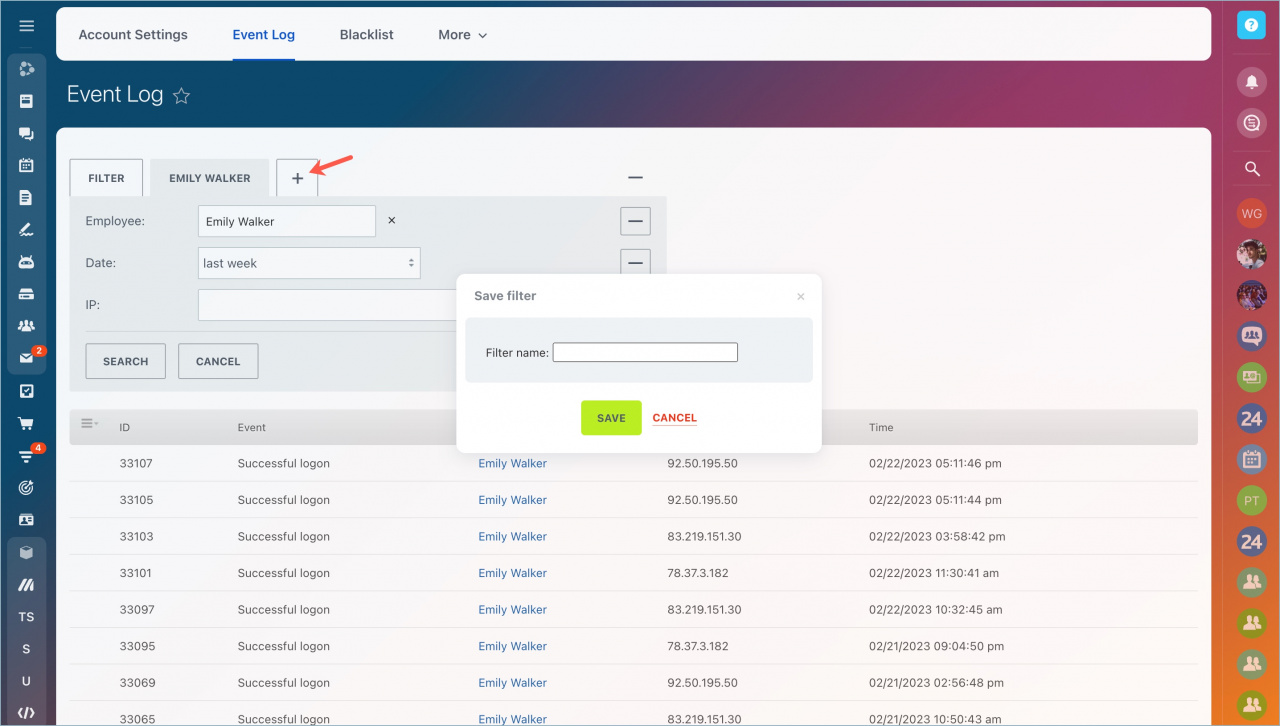Expand the More dropdown tab
1280x726 pixels.
coord(462,34)
